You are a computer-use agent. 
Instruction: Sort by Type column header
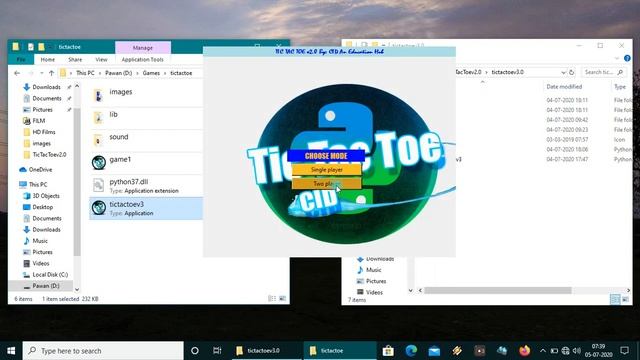(620, 87)
